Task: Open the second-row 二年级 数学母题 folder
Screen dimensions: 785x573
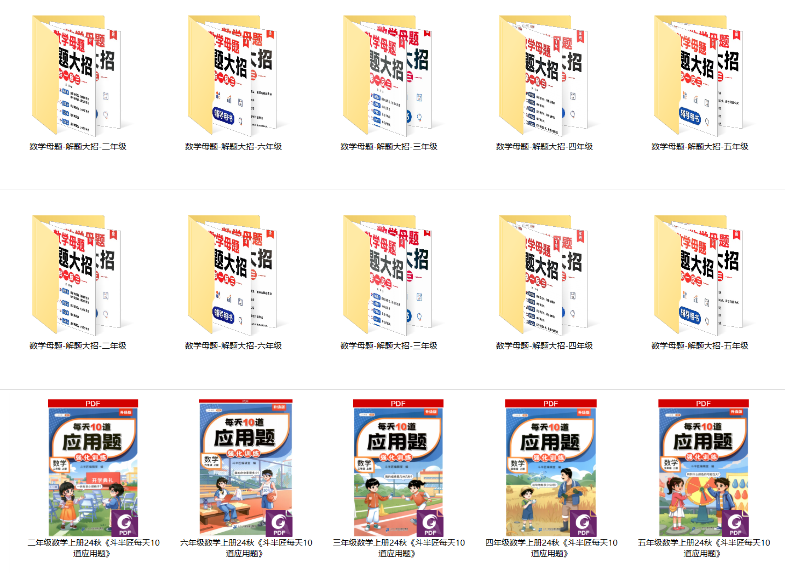Action: (77, 272)
